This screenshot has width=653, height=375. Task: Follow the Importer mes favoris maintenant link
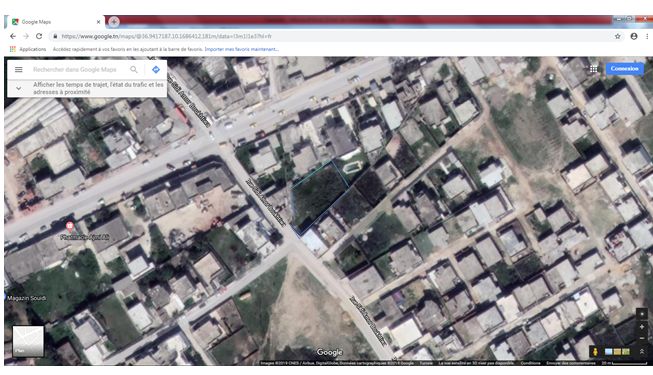[x=241, y=49]
